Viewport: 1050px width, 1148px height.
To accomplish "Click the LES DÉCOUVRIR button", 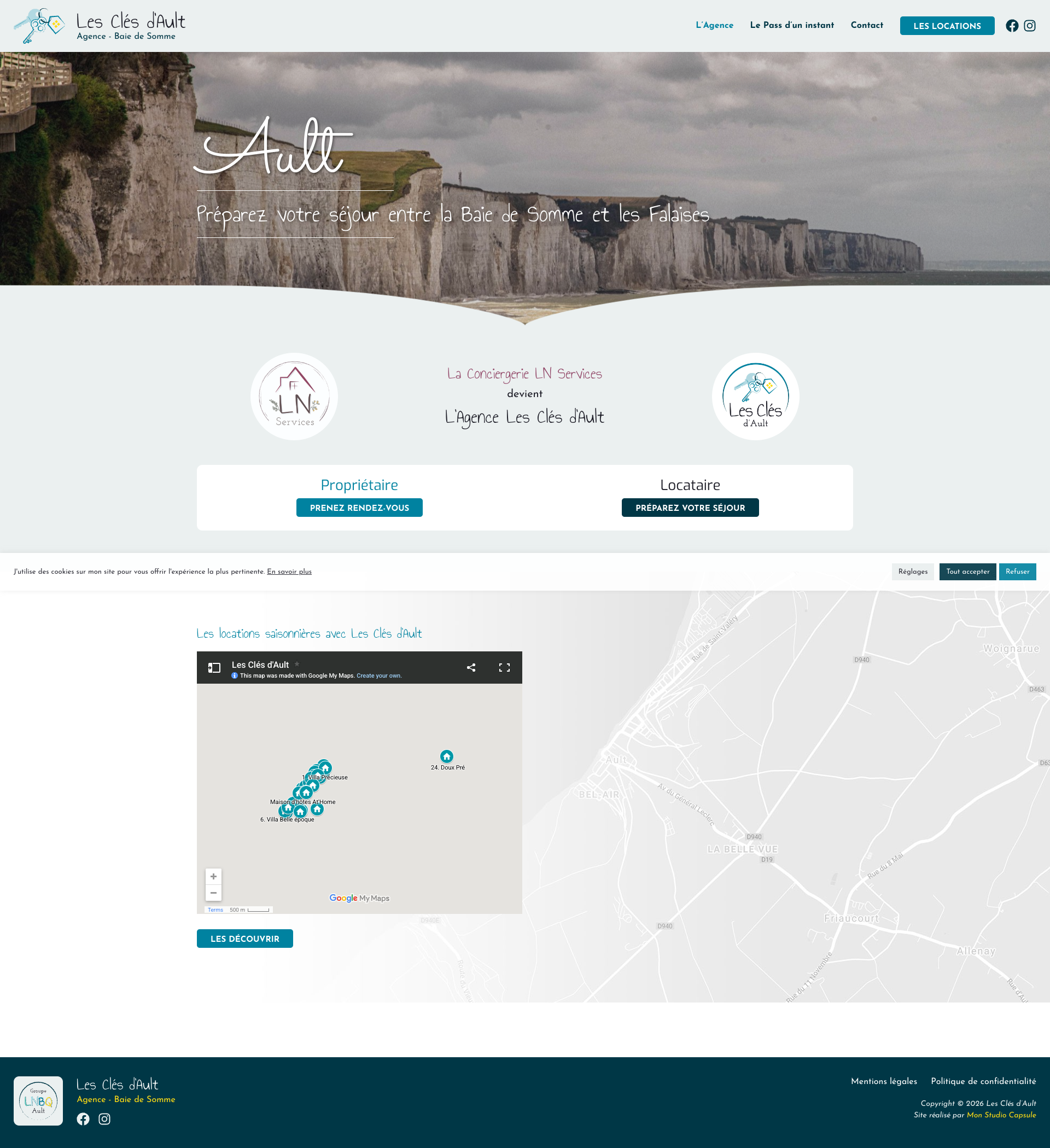I will (x=245, y=939).
